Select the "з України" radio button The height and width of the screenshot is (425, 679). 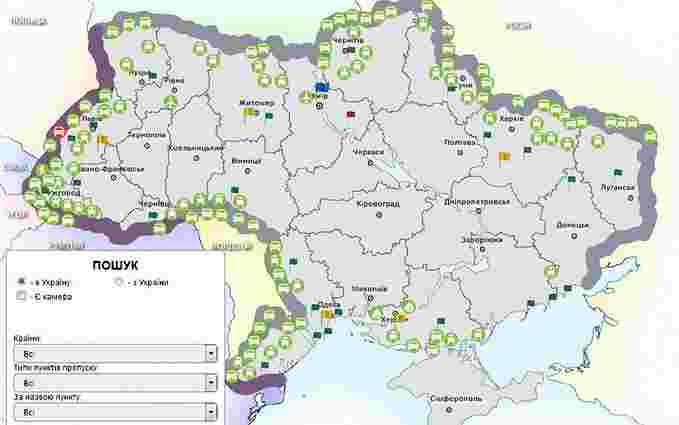click(120, 283)
